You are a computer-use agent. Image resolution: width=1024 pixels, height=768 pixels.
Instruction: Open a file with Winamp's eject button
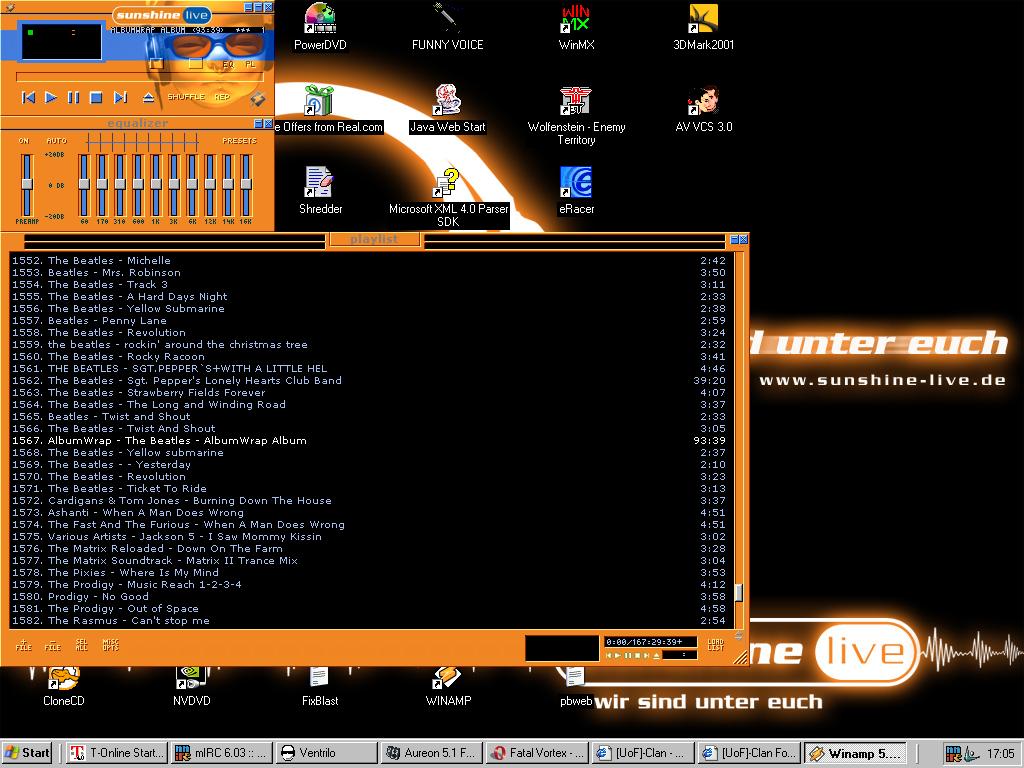[148, 97]
